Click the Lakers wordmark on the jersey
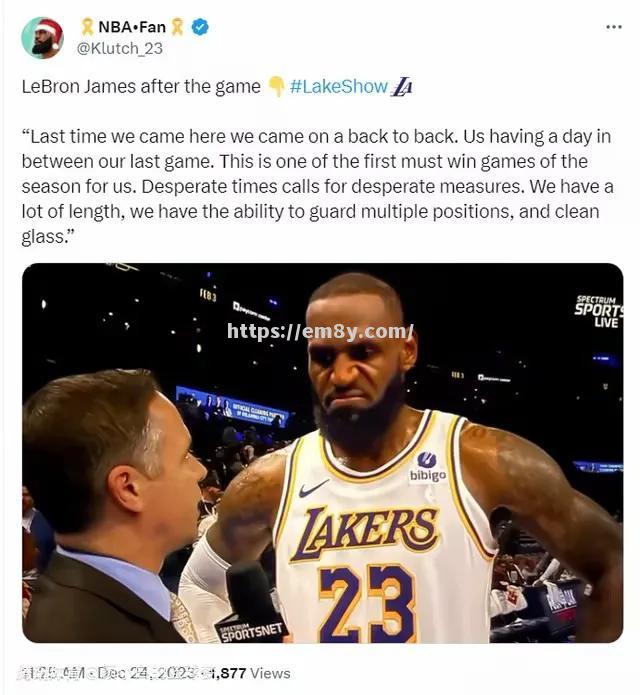The image size is (640, 695). (370, 530)
